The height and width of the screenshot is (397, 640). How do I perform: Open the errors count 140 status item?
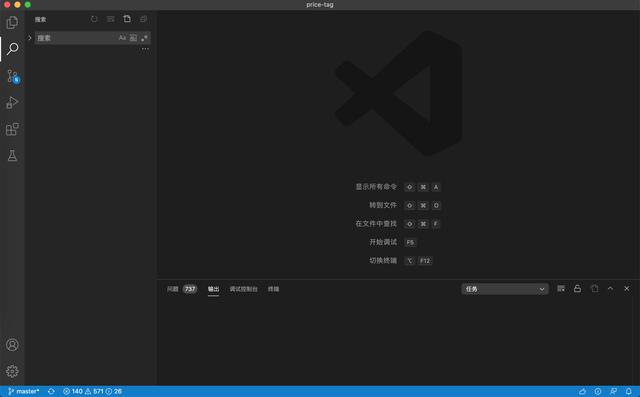tap(73, 391)
